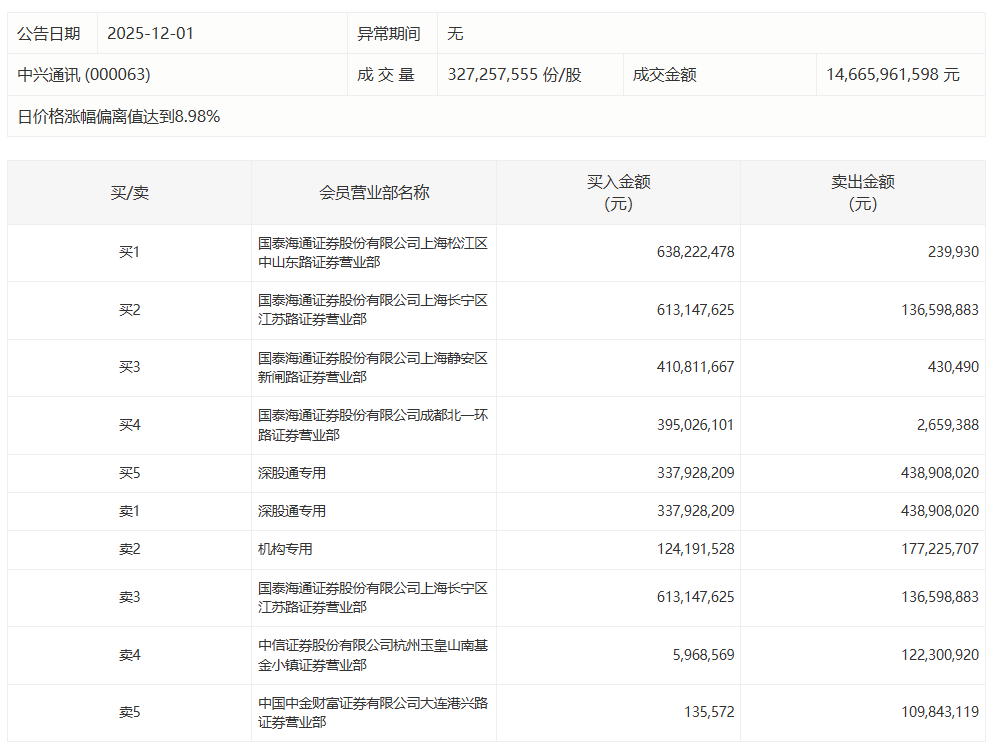The image size is (990, 750).
Task: Select the 上海静安区新闸路证券营业部 broker name
Action: pos(372,368)
